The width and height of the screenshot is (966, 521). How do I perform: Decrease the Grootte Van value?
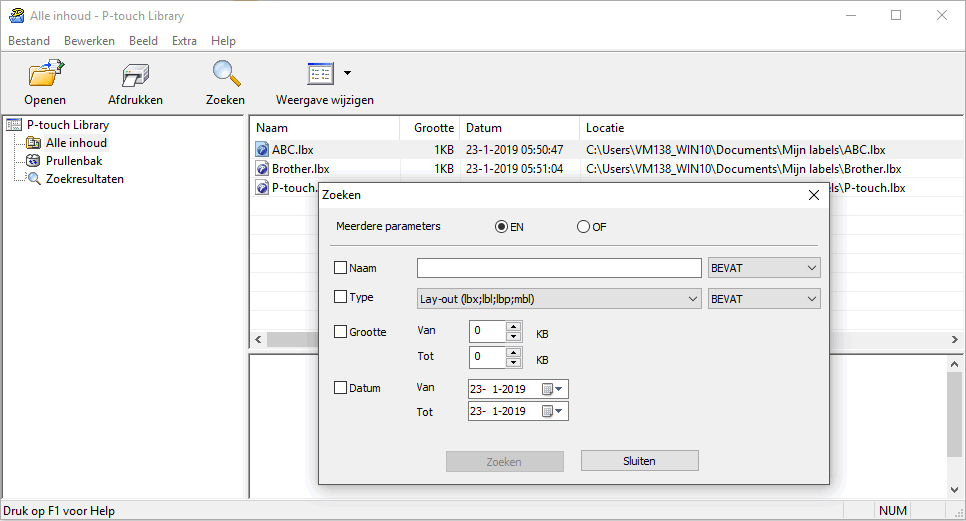[514, 336]
